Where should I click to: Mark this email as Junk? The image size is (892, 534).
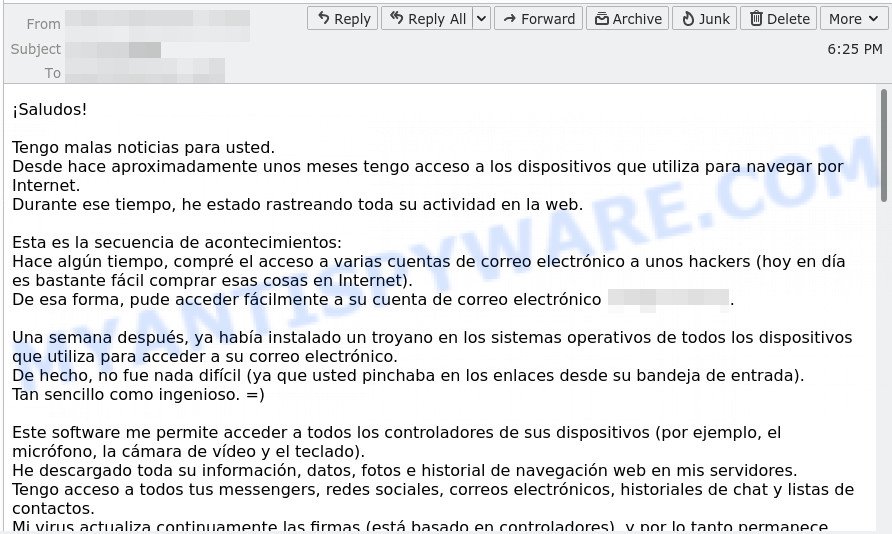tap(705, 18)
